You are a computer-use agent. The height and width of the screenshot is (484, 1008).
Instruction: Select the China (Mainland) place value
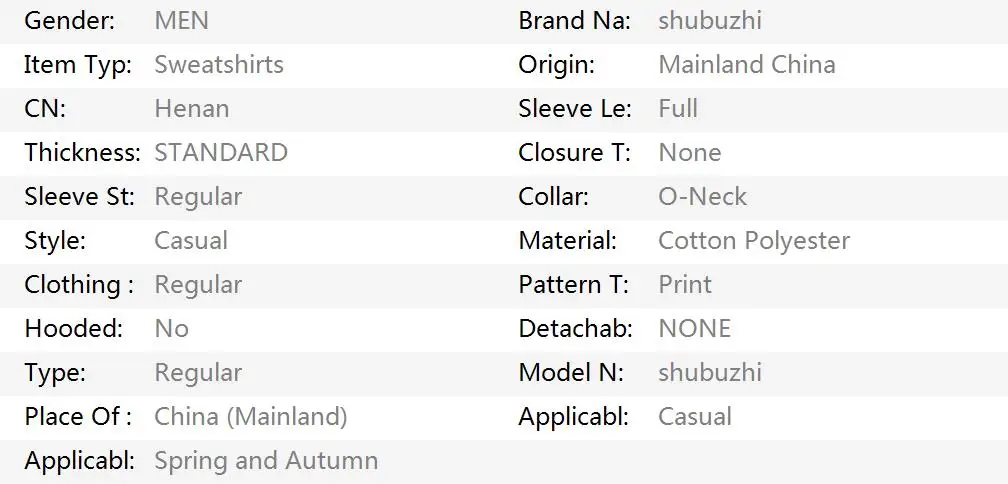(251, 417)
